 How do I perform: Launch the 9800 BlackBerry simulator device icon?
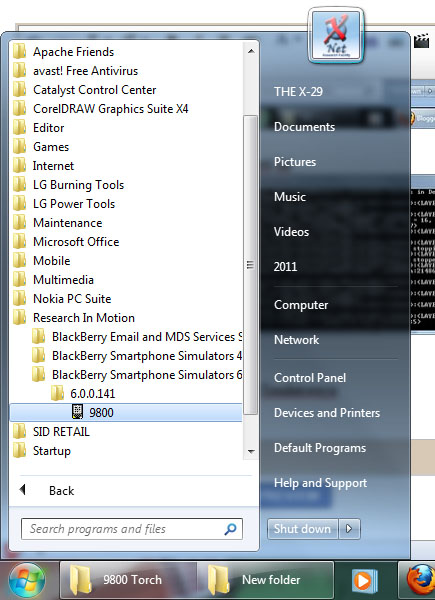77,412
